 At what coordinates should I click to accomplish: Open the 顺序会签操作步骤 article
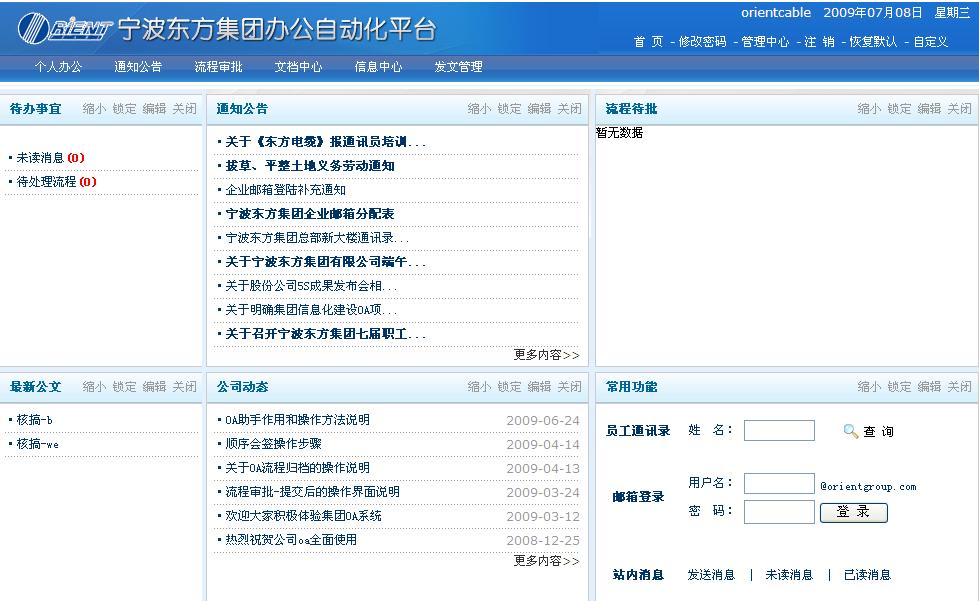273,444
